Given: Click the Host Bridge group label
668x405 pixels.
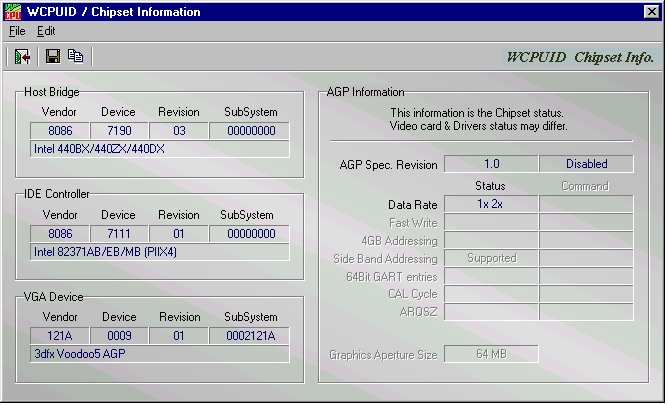Looking at the screenshot, I should tap(52, 92).
